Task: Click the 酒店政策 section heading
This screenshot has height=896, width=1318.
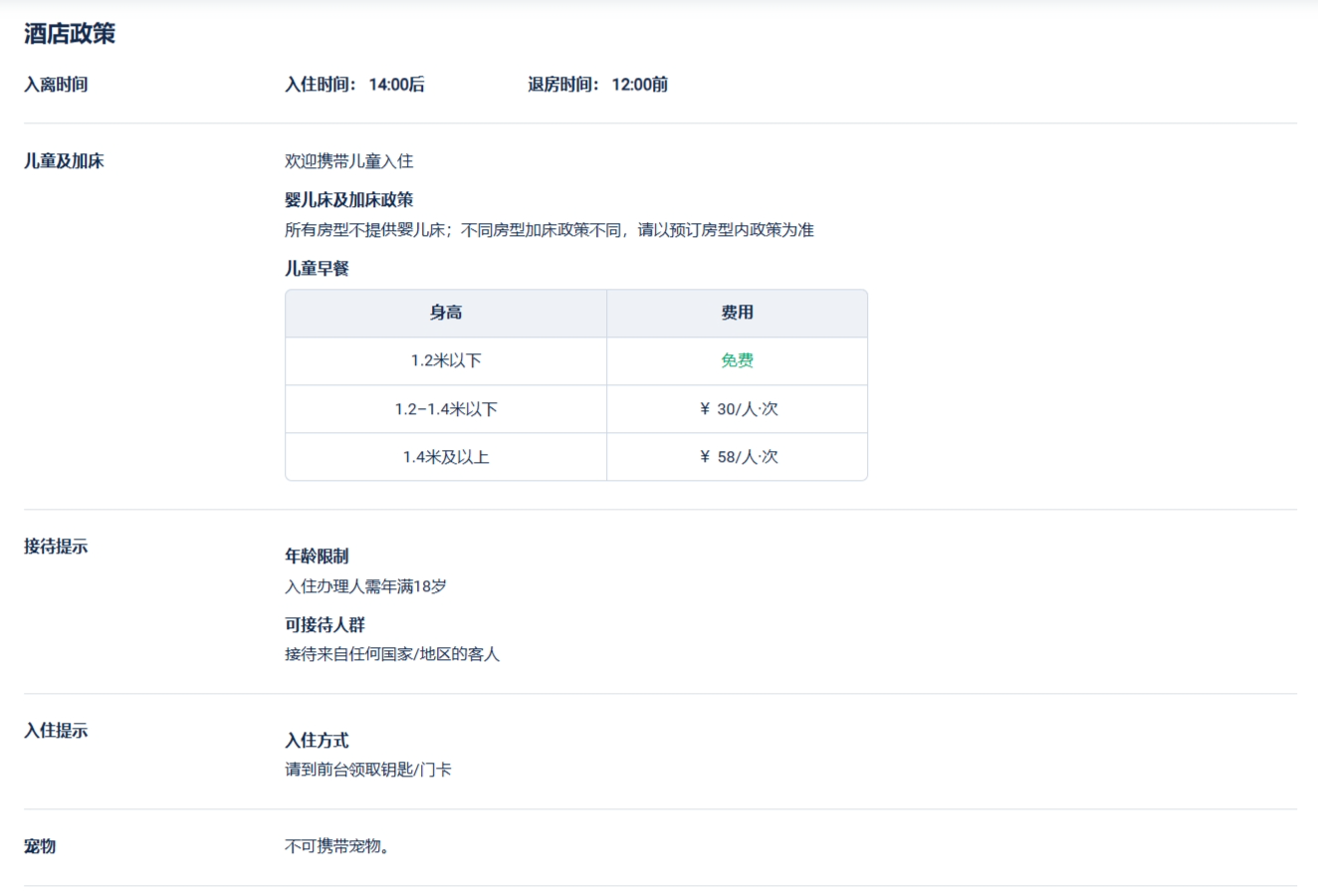Action: coord(70,34)
